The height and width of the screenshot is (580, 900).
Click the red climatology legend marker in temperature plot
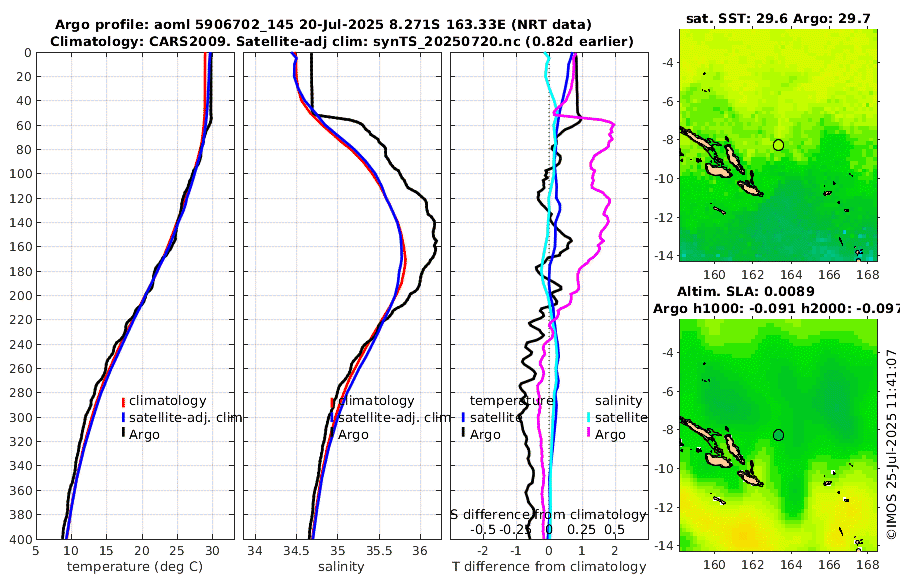coord(123,401)
